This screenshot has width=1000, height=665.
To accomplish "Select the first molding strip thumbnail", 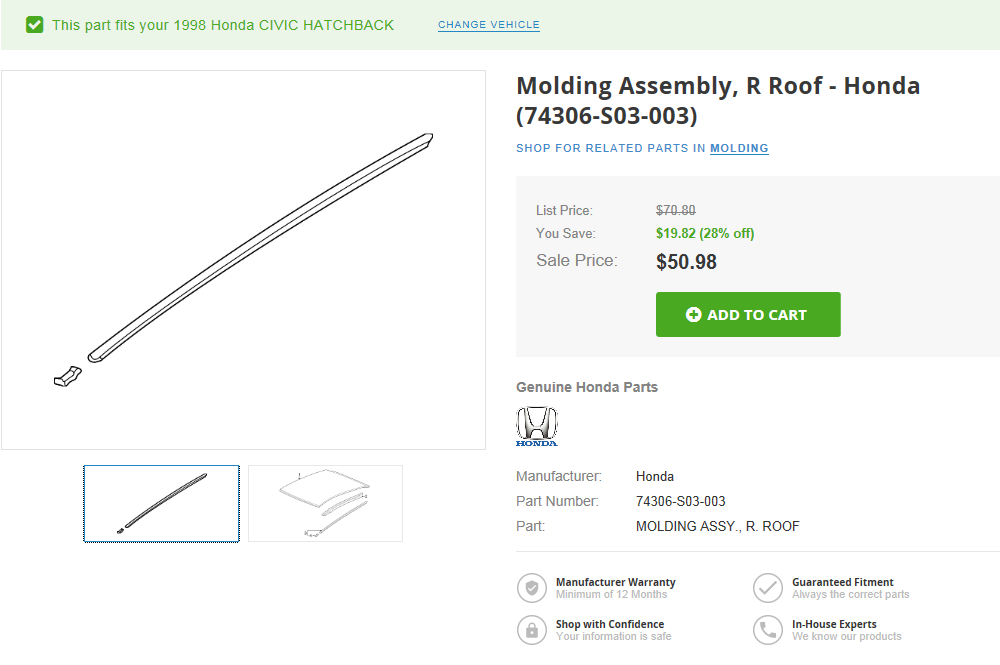I will [x=161, y=503].
